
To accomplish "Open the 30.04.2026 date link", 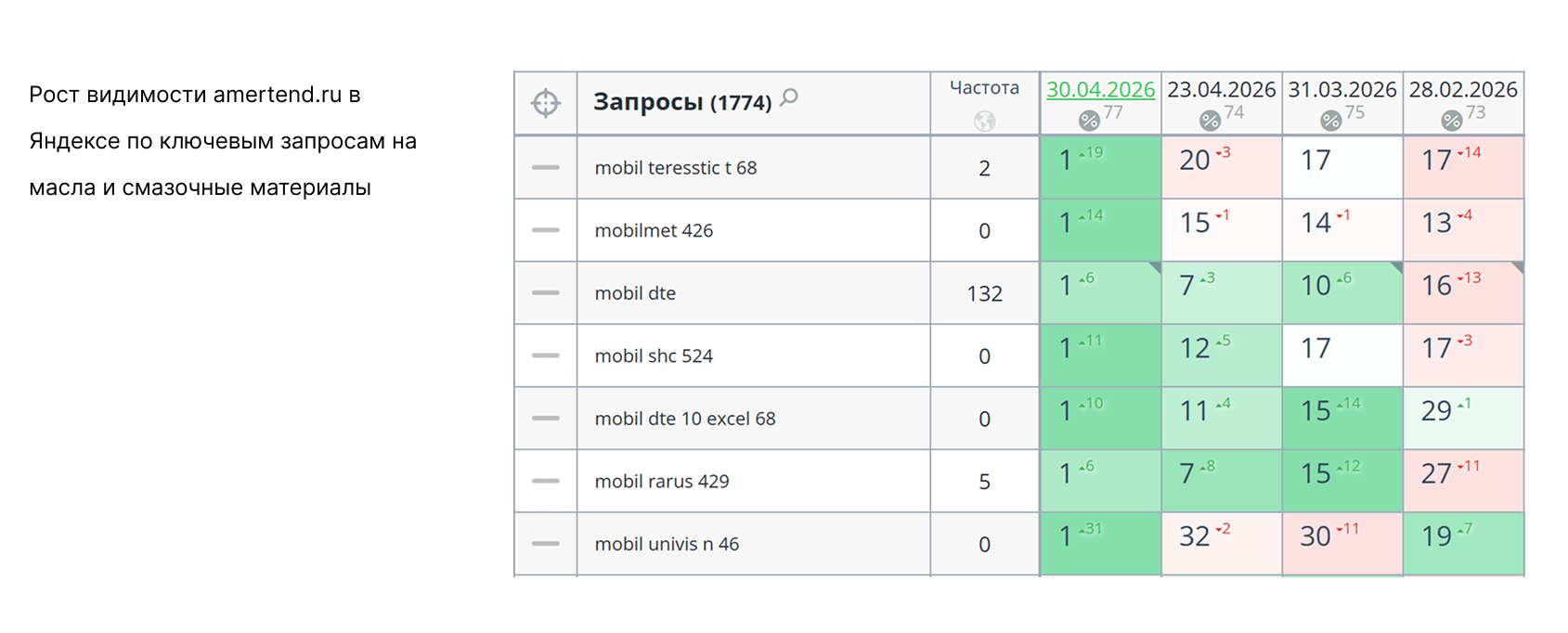I will coord(1101,89).
